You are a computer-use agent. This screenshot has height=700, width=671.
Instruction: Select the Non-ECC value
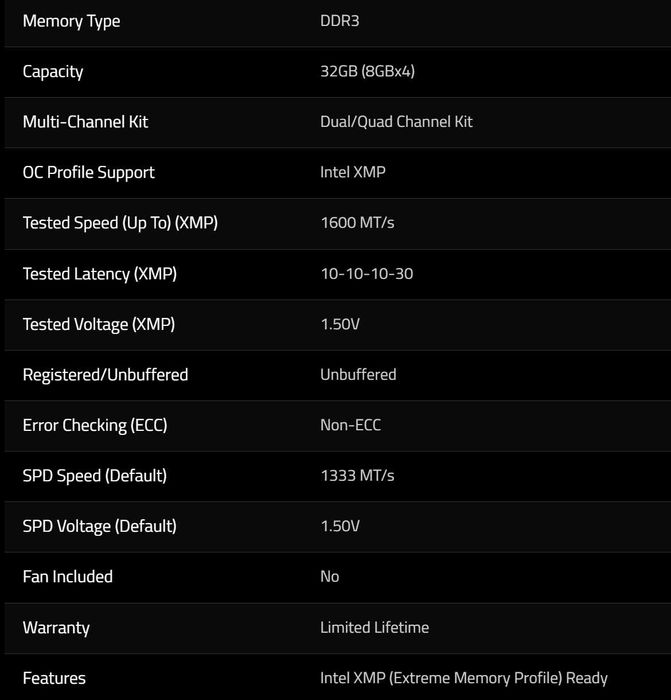tap(350, 425)
